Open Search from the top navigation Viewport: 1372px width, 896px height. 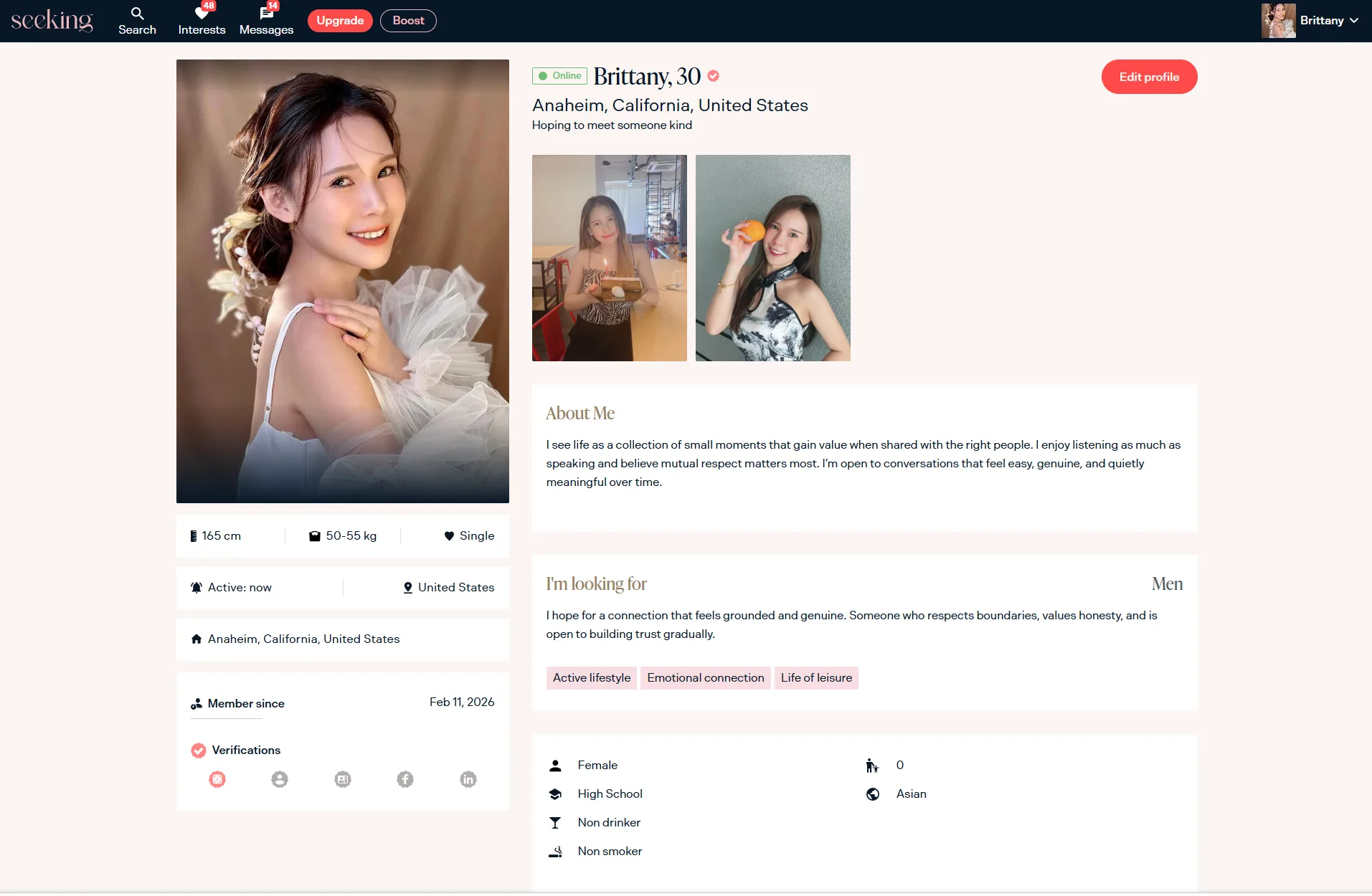click(137, 21)
